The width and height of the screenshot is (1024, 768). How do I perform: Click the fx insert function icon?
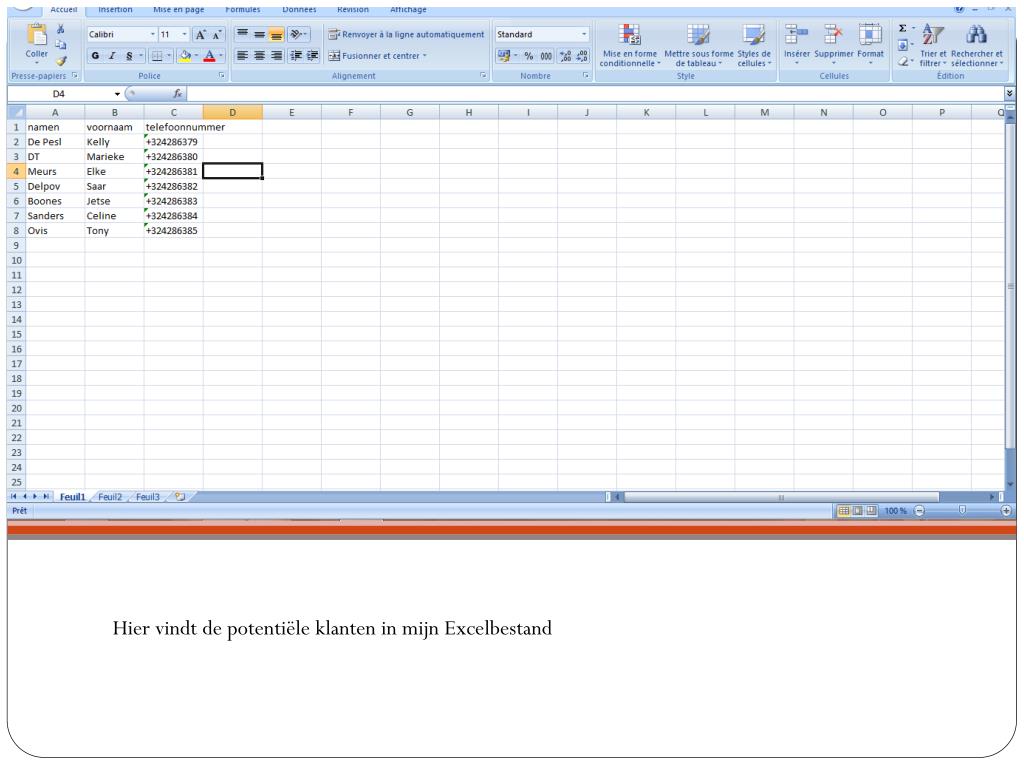177,94
